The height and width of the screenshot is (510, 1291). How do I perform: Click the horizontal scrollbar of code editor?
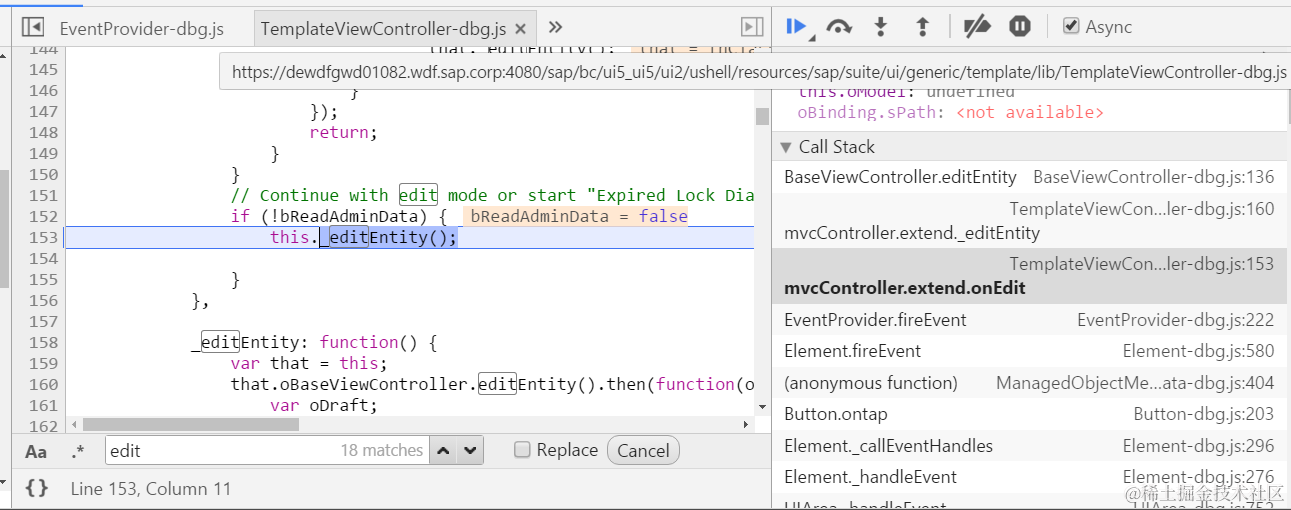point(191,424)
